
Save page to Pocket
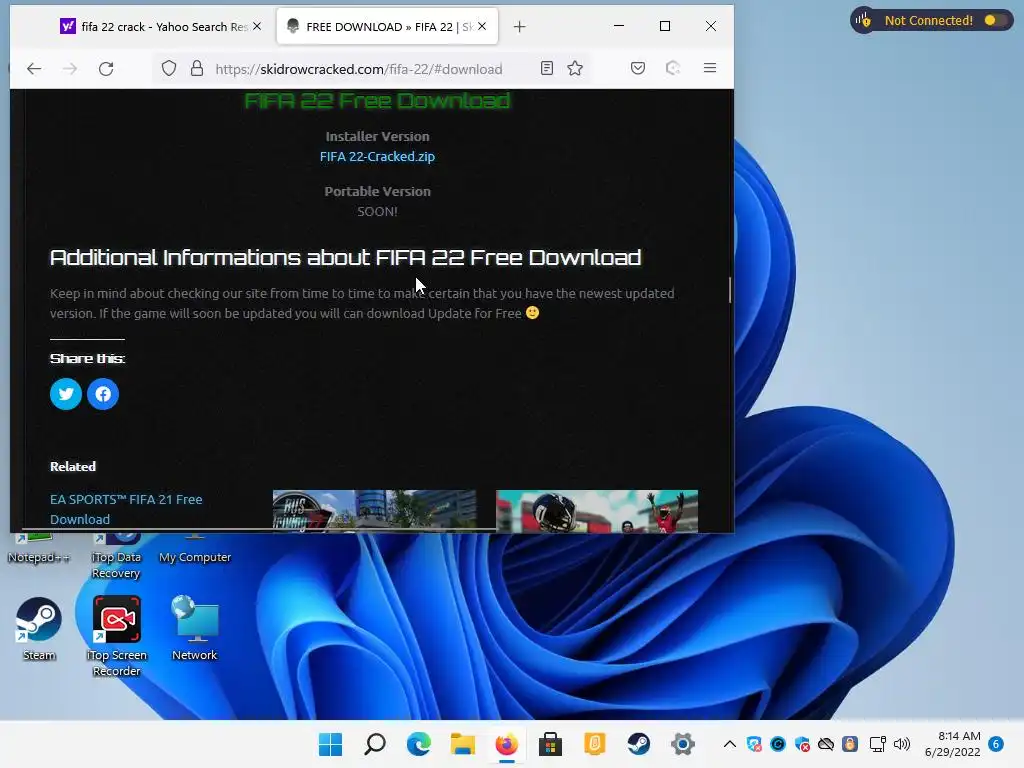(638, 69)
